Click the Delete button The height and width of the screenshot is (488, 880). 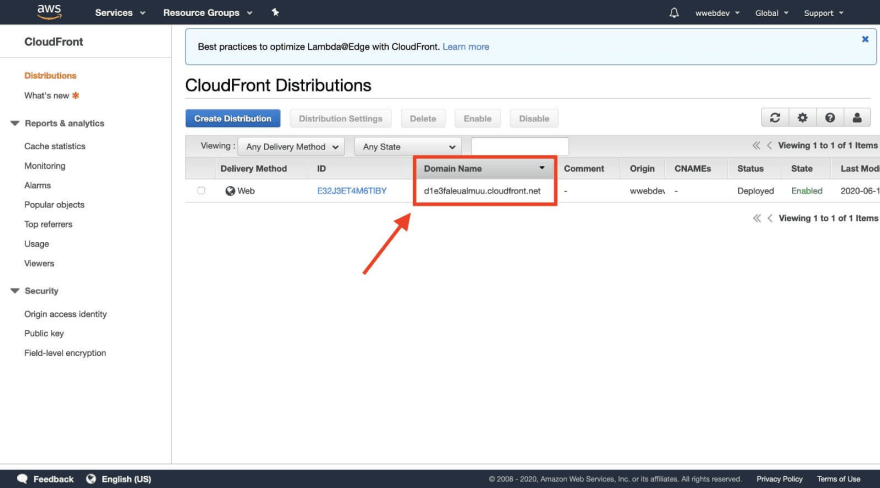tap(423, 118)
